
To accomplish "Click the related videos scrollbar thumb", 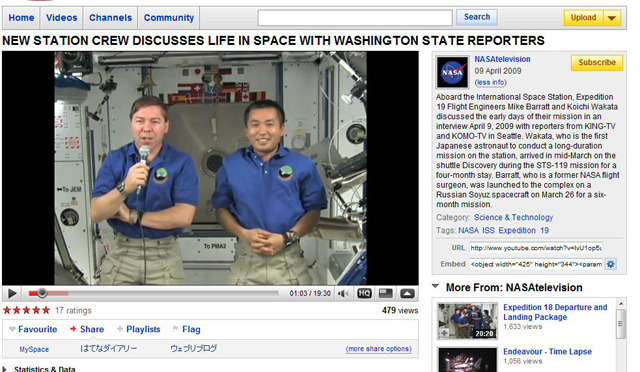I will (621, 324).
